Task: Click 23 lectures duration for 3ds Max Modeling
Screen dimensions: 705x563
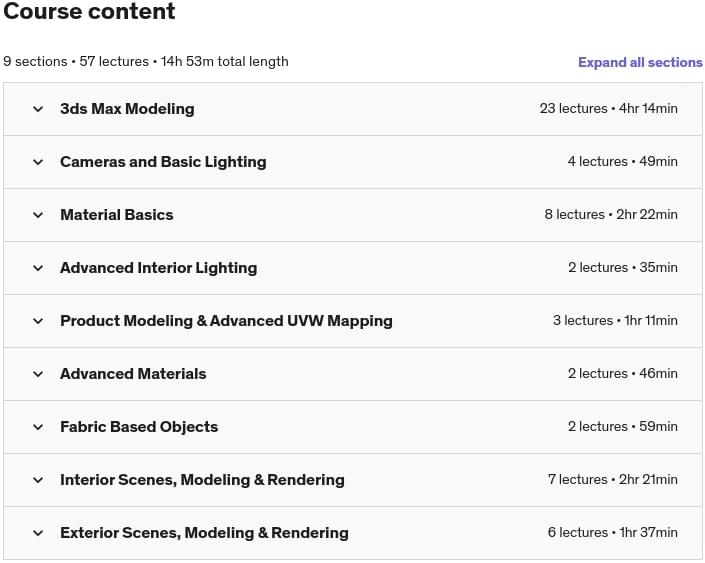Action: (x=608, y=109)
